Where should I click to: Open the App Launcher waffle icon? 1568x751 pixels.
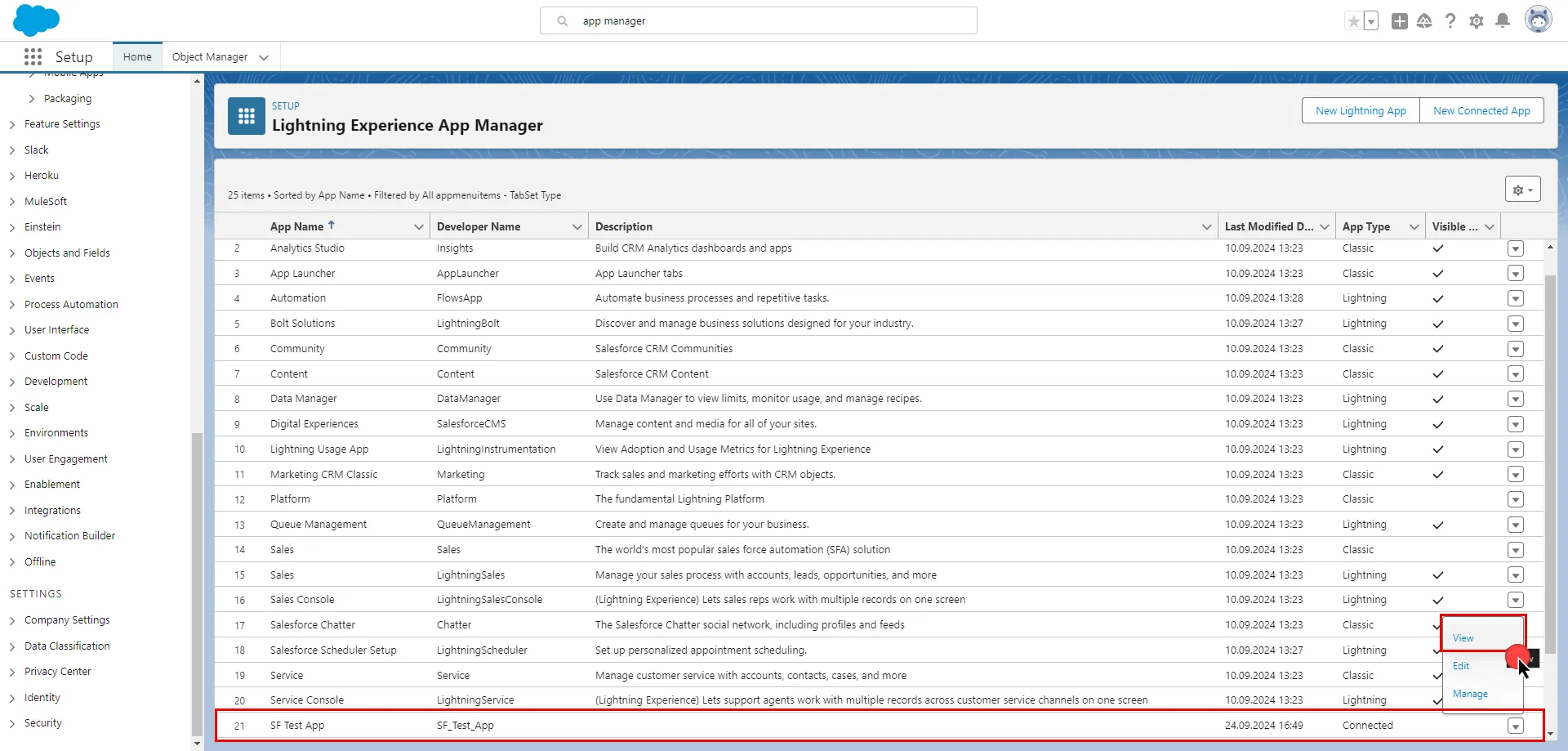pos(33,56)
